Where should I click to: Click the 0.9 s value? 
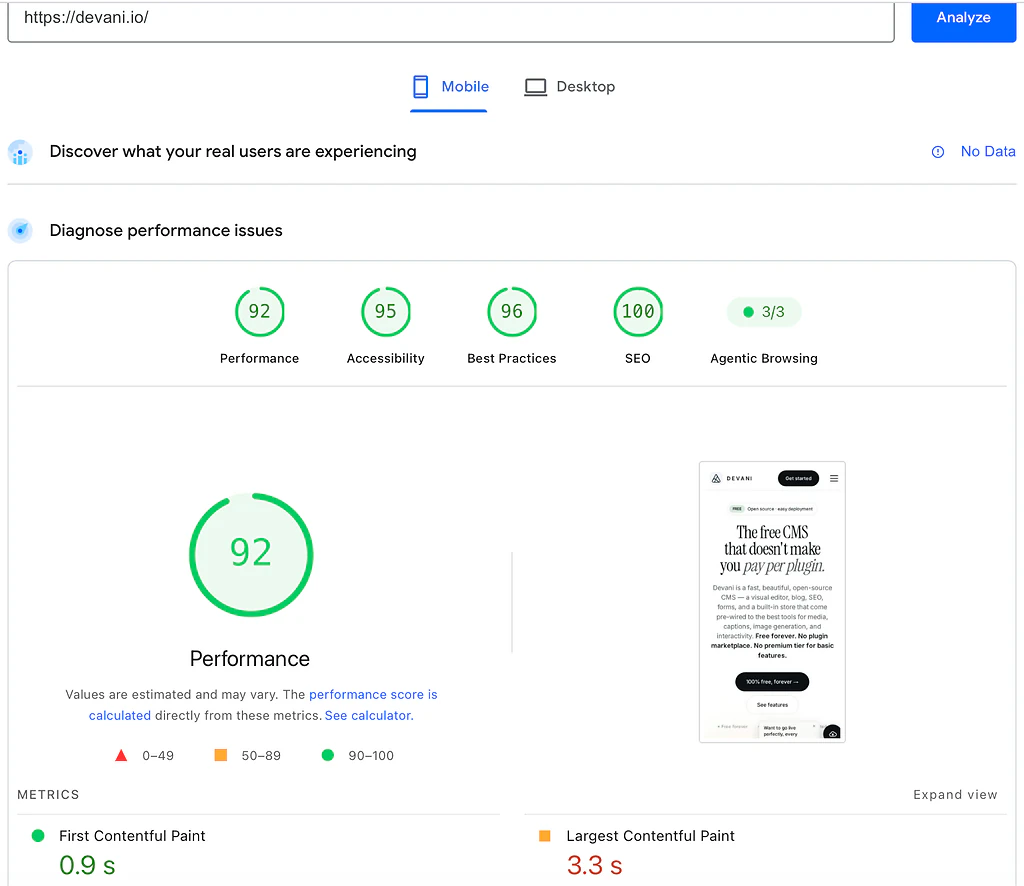tap(87, 866)
